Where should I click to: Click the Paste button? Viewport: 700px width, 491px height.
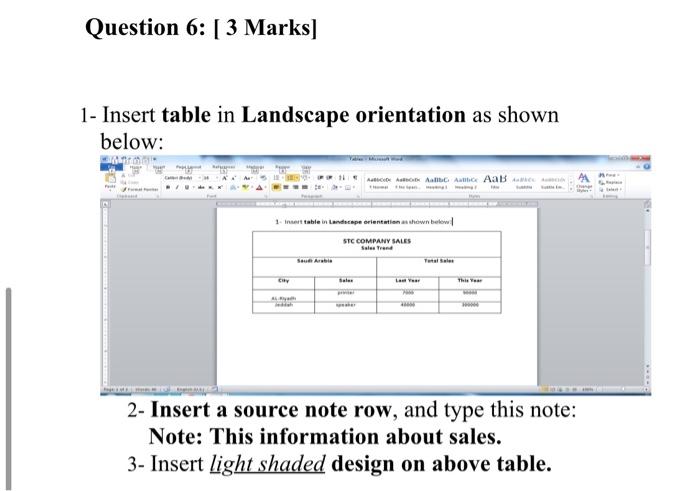[110, 181]
